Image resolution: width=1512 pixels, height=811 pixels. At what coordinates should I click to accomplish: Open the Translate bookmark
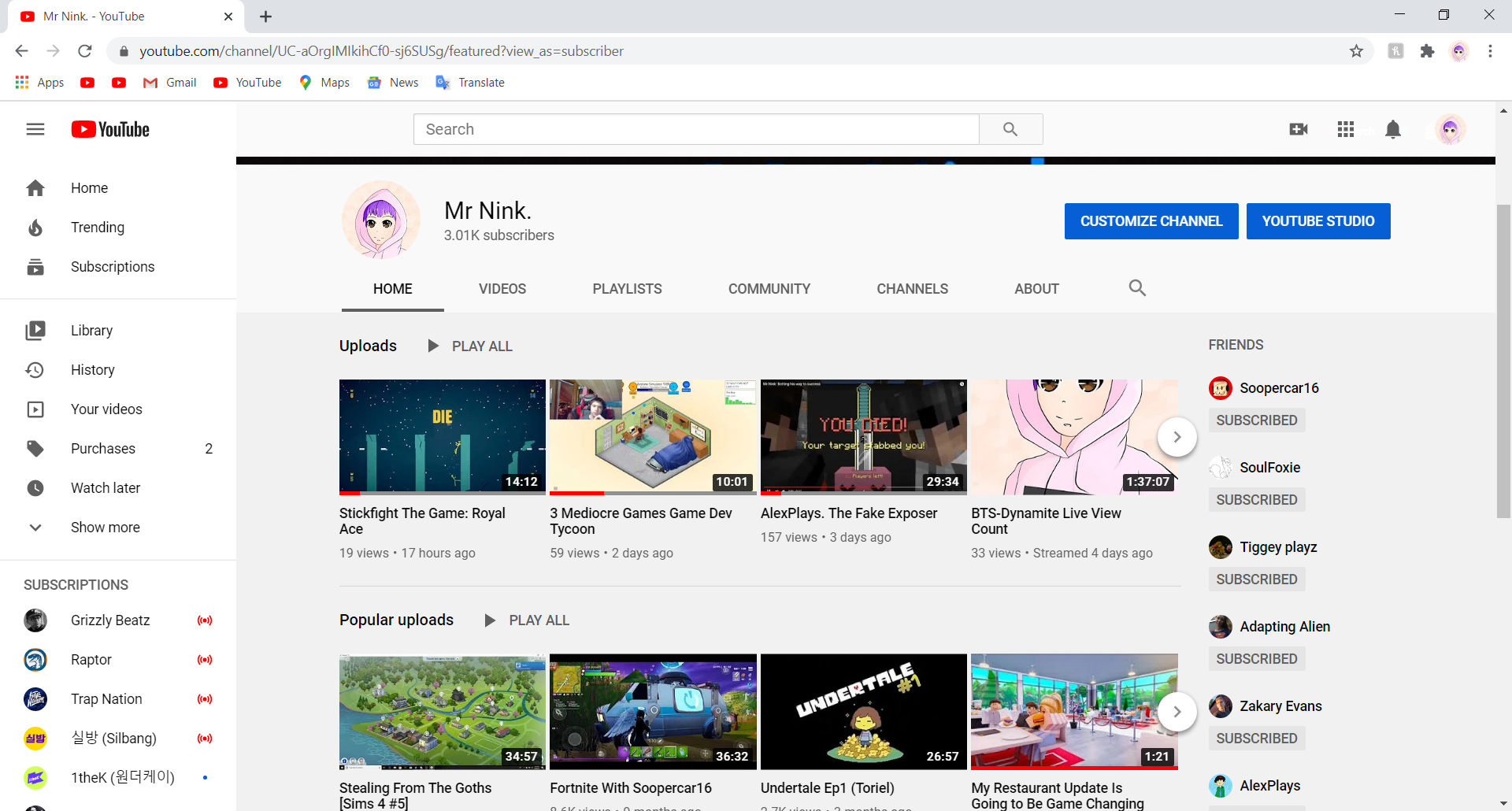[x=470, y=83]
